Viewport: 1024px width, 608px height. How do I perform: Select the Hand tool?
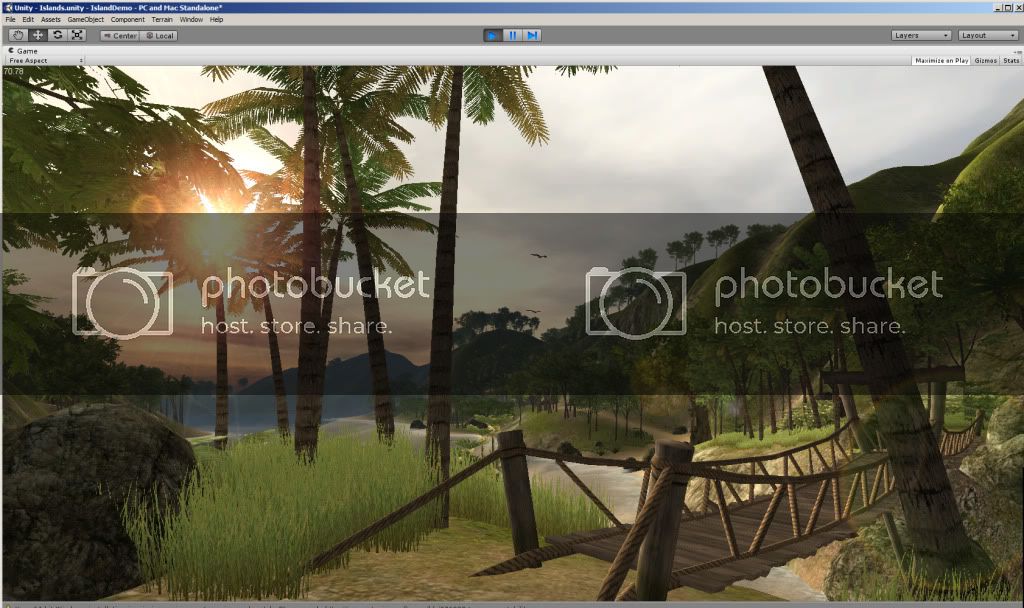tap(18, 35)
